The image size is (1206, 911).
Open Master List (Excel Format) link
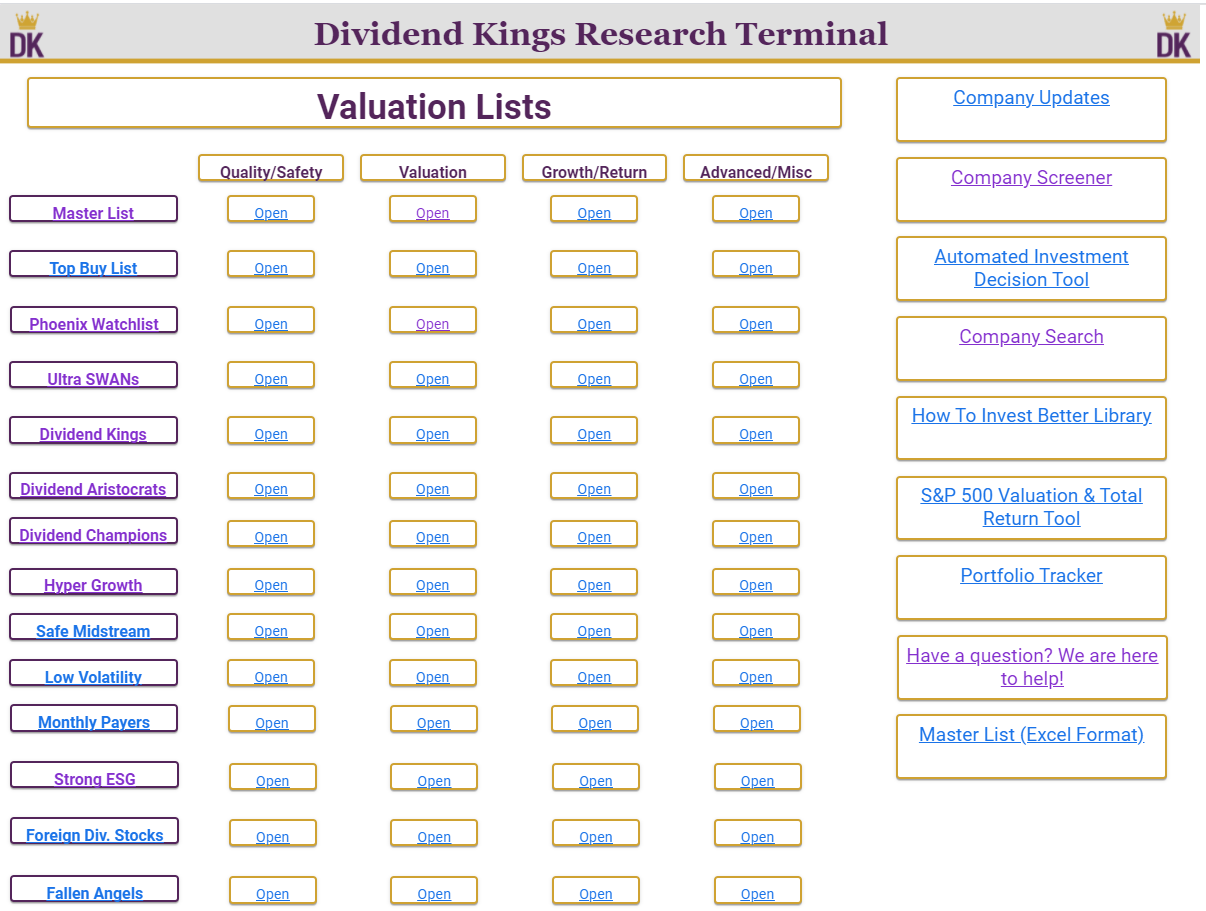click(1031, 735)
